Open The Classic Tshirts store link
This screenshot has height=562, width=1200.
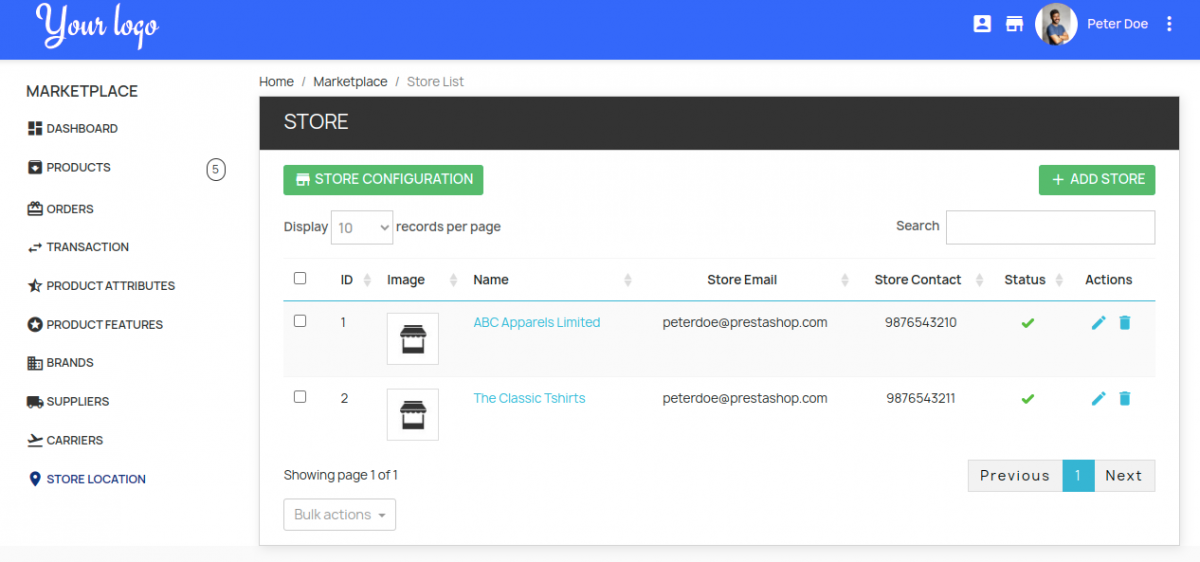tap(529, 398)
